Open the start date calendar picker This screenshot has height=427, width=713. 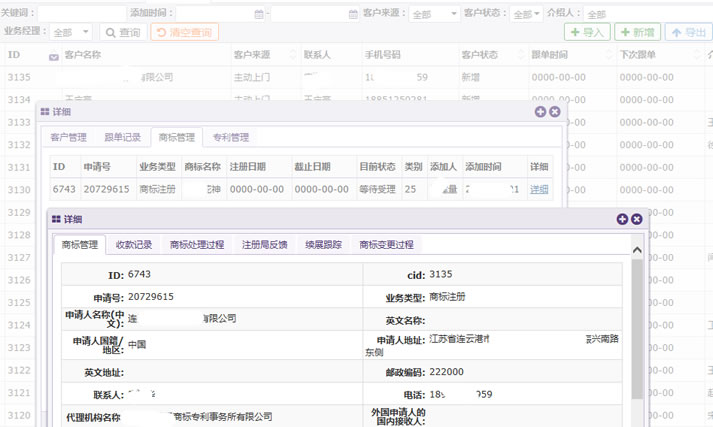pos(260,15)
